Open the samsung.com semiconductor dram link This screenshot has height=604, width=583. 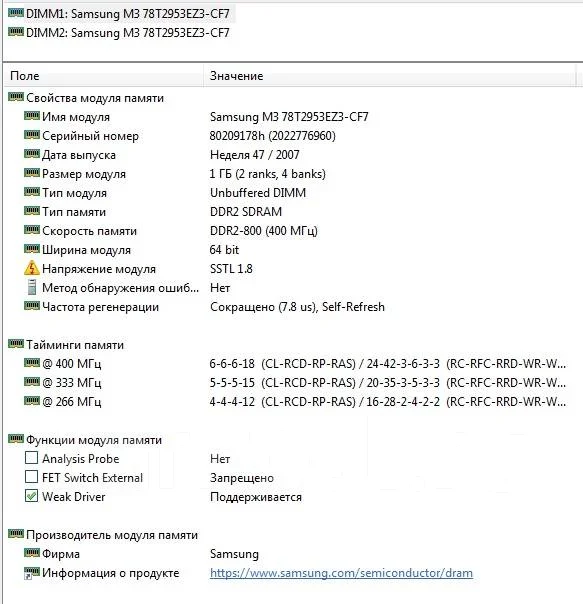341,573
